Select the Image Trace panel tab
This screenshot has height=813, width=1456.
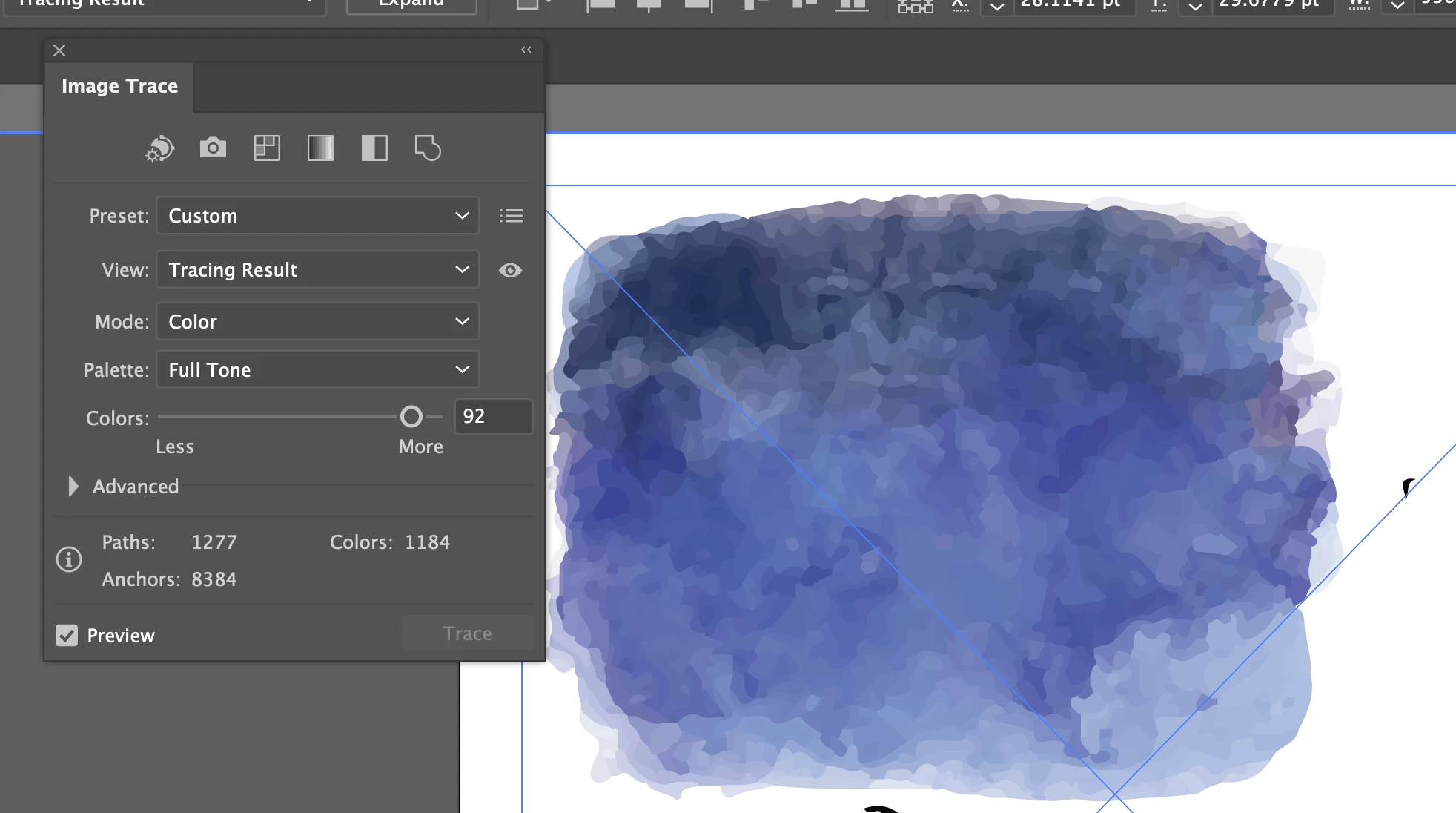click(x=119, y=87)
